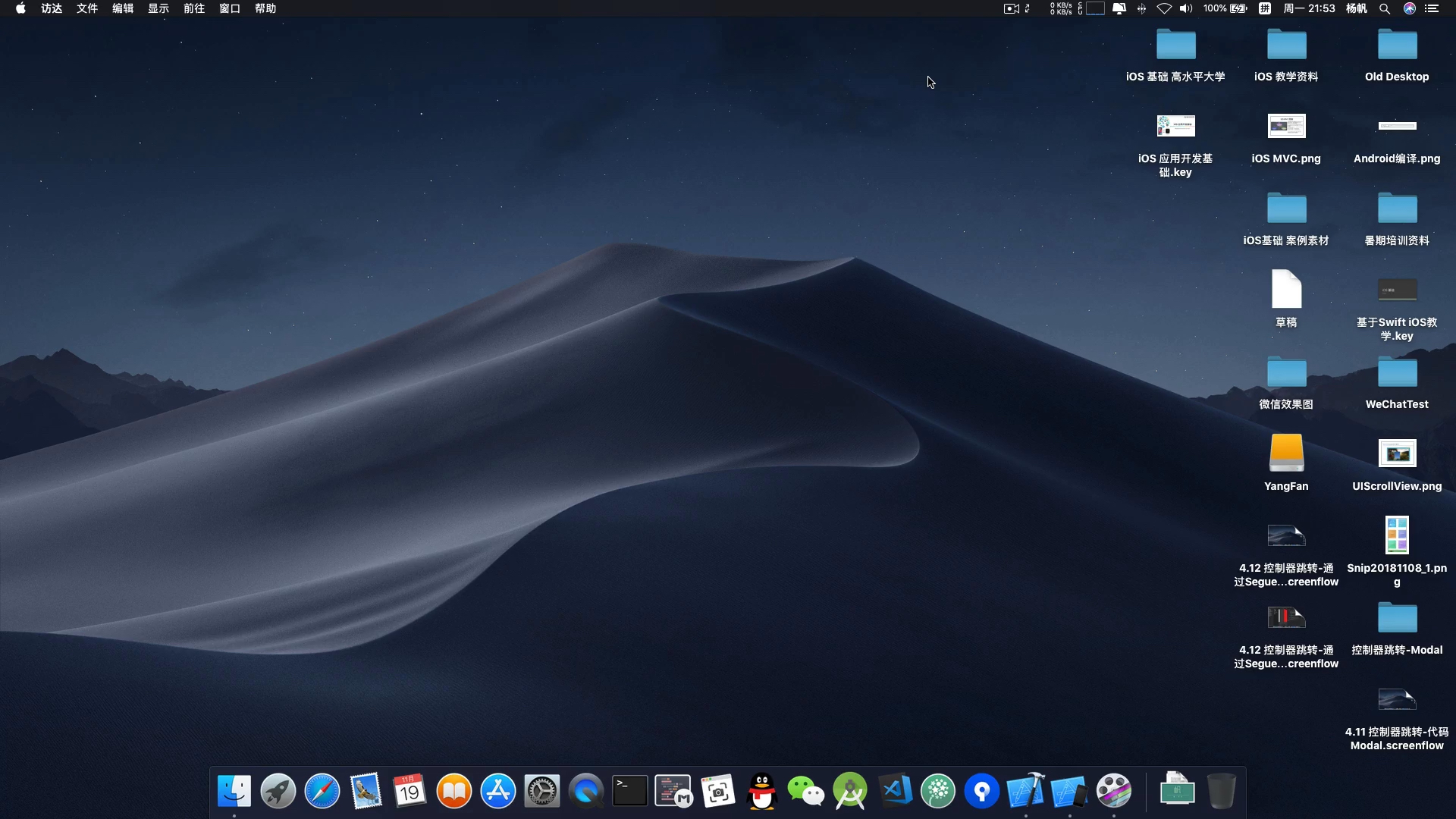Open the App Store from dock
The image size is (1456, 819).
(498, 792)
